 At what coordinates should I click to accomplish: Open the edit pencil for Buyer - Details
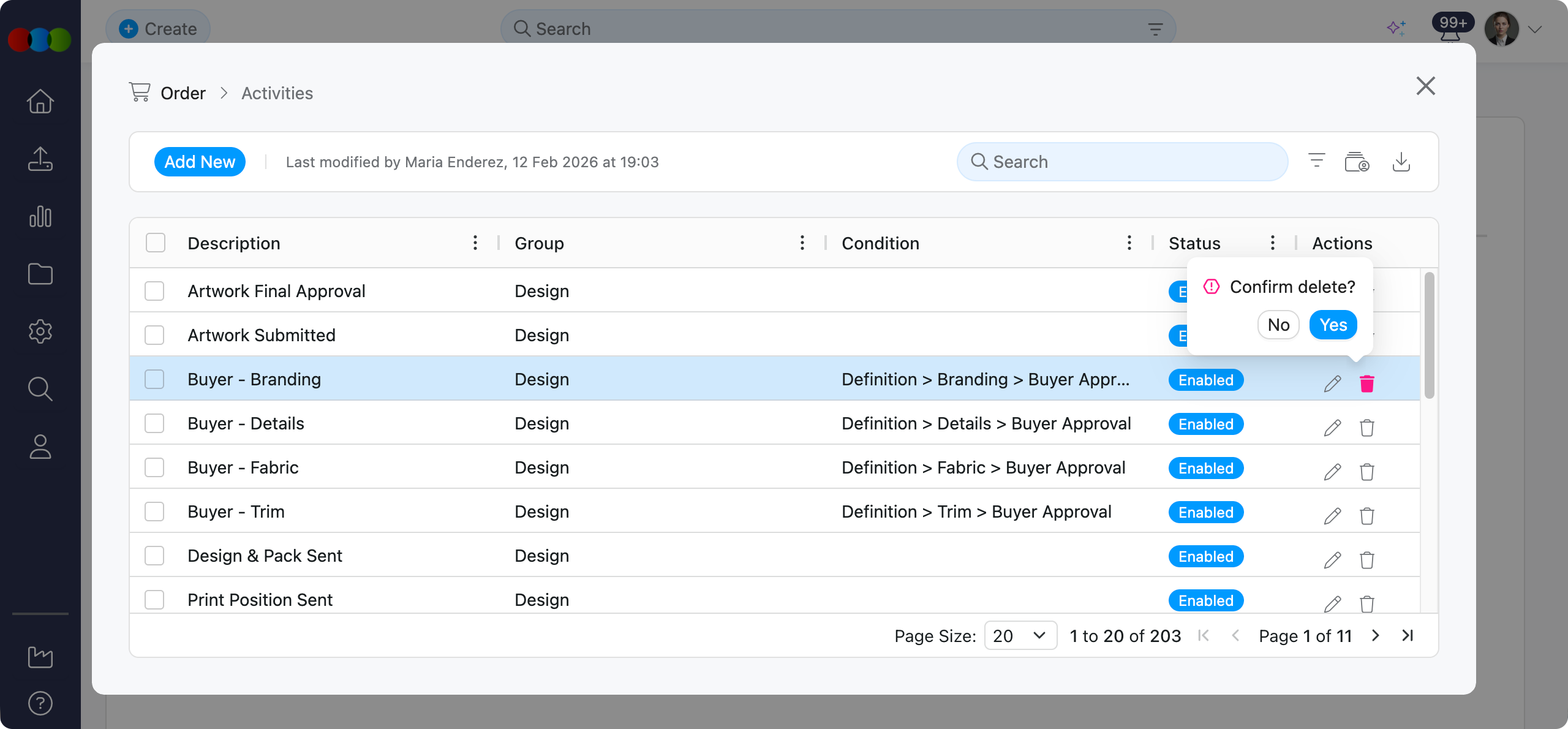tap(1332, 427)
